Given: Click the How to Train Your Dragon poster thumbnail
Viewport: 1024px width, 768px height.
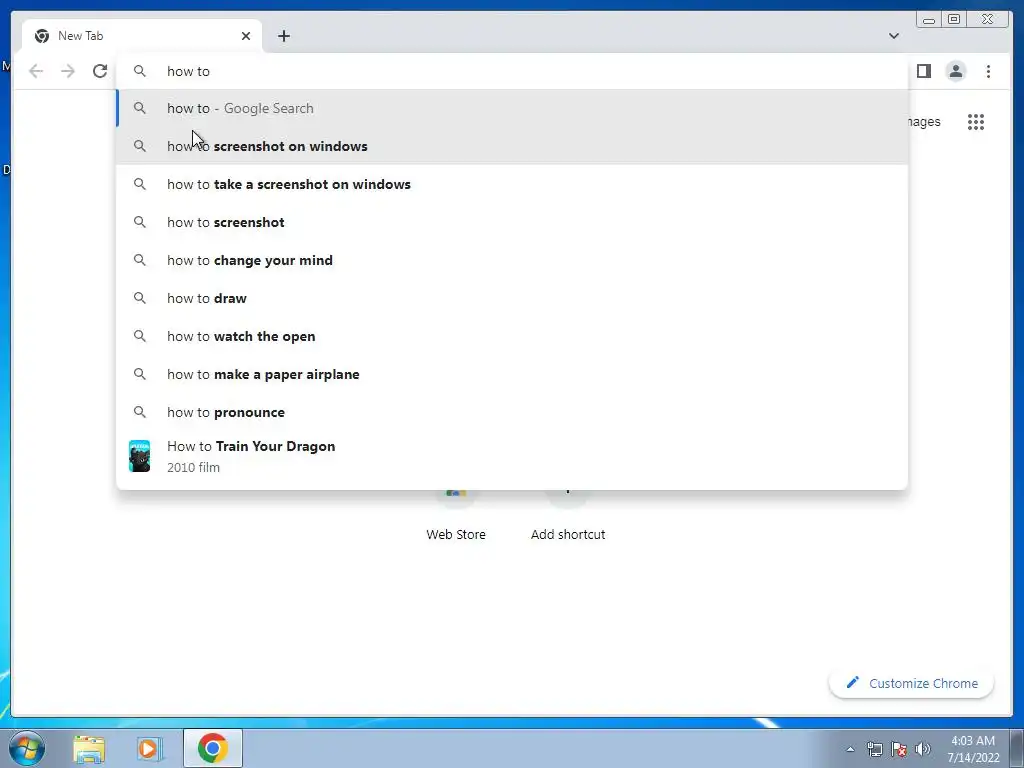Looking at the screenshot, I should 140,456.
